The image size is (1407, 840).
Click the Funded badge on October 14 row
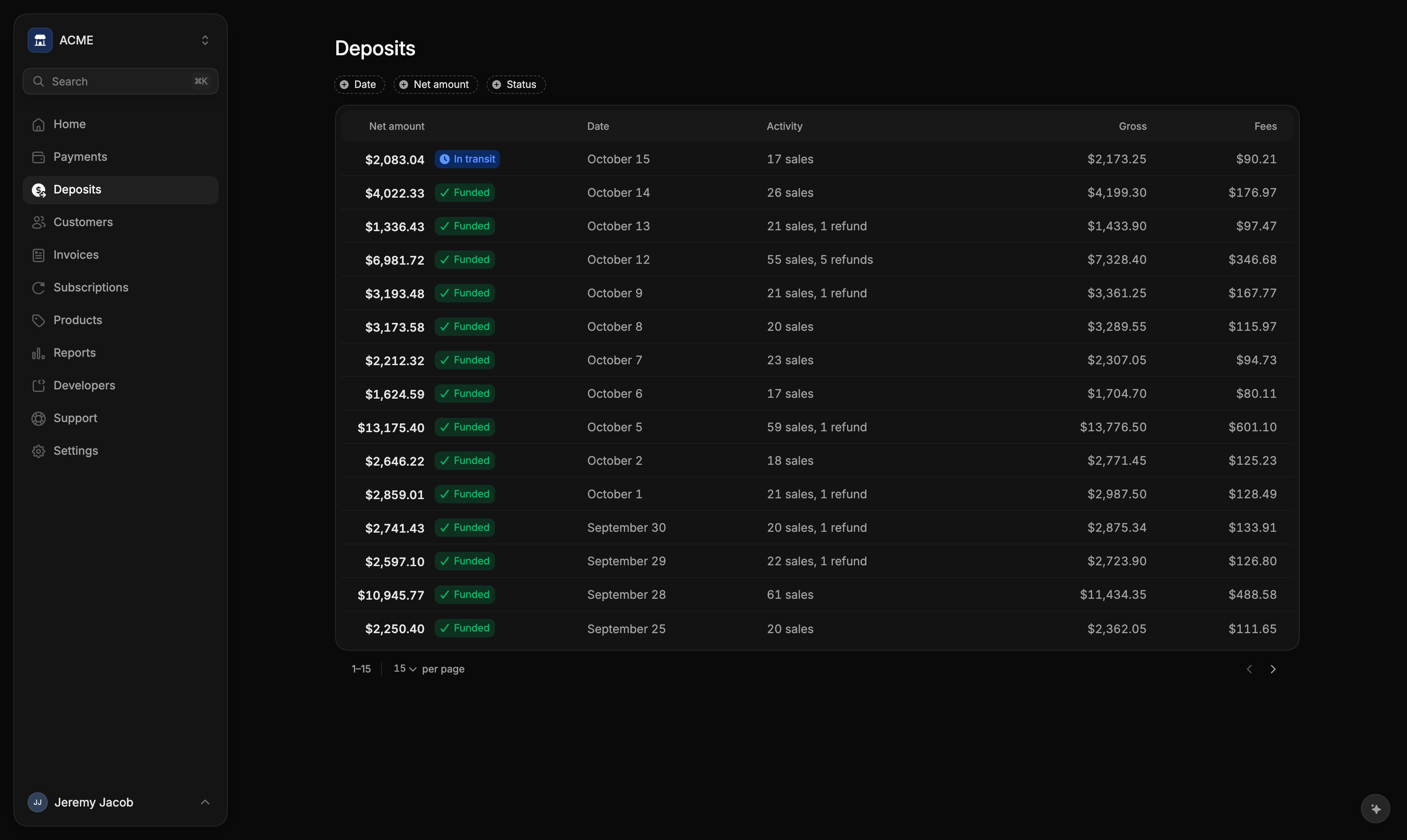pyautogui.click(x=465, y=193)
